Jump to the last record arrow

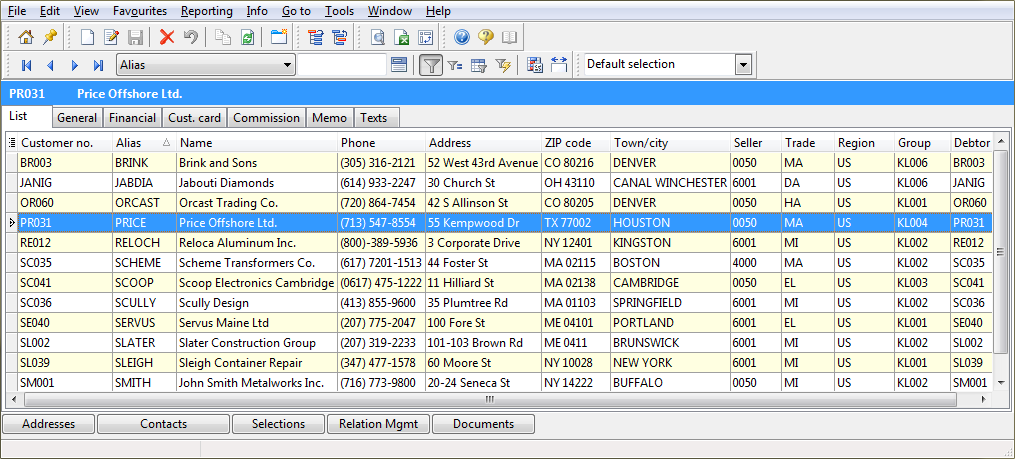(x=98, y=65)
